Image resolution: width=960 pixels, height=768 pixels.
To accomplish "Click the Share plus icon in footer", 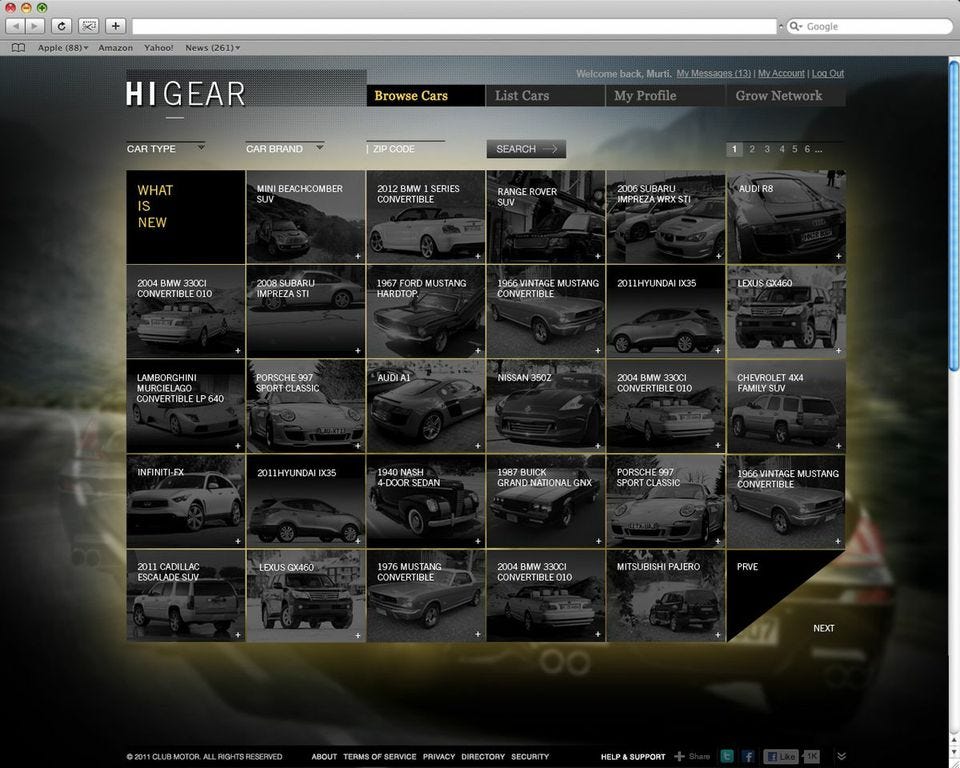I will click(x=679, y=756).
